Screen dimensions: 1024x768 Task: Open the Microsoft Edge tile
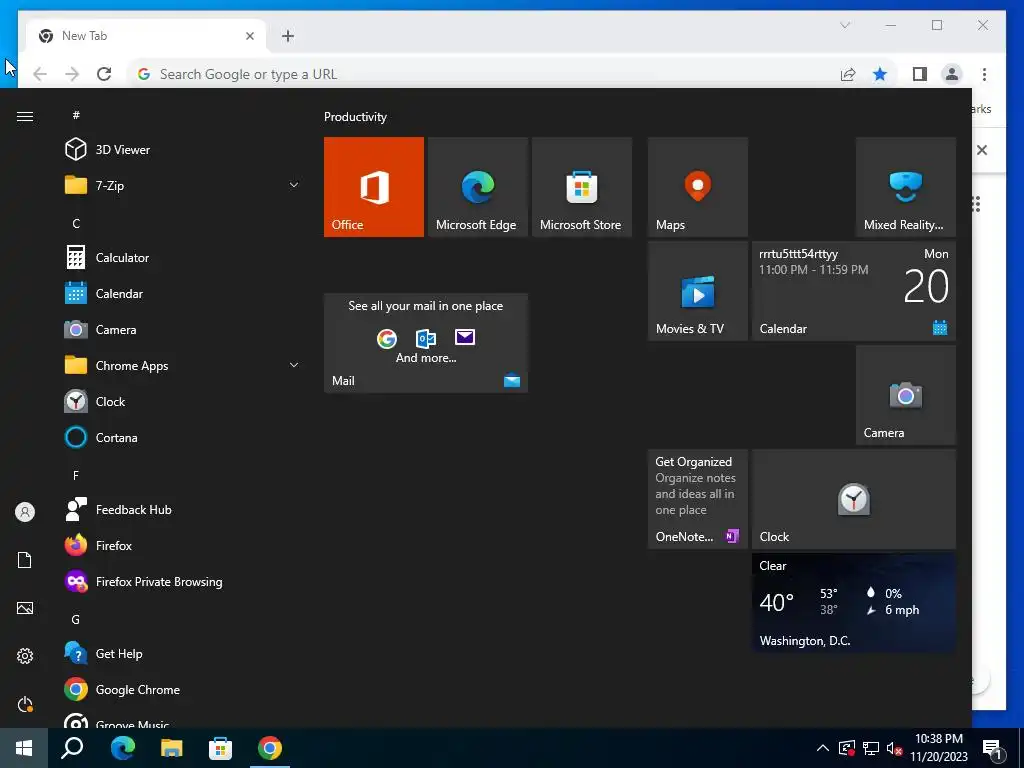point(477,187)
